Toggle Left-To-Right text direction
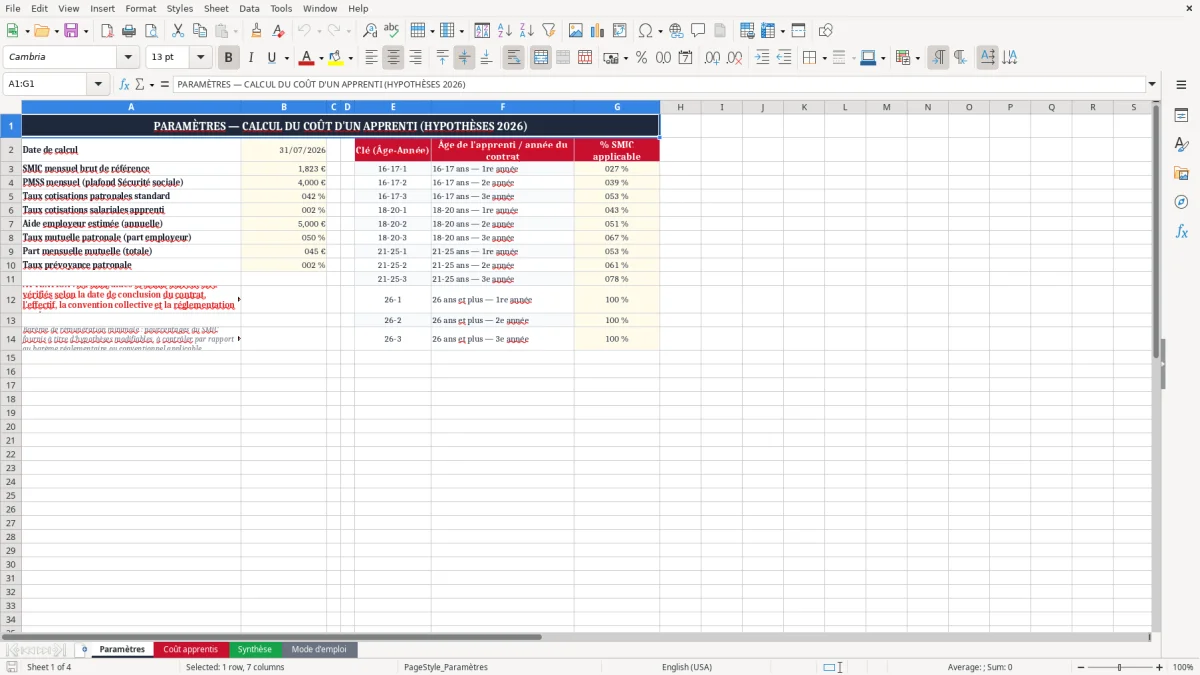The height and width of the screenshot is (675, 1200). [938, 58]
